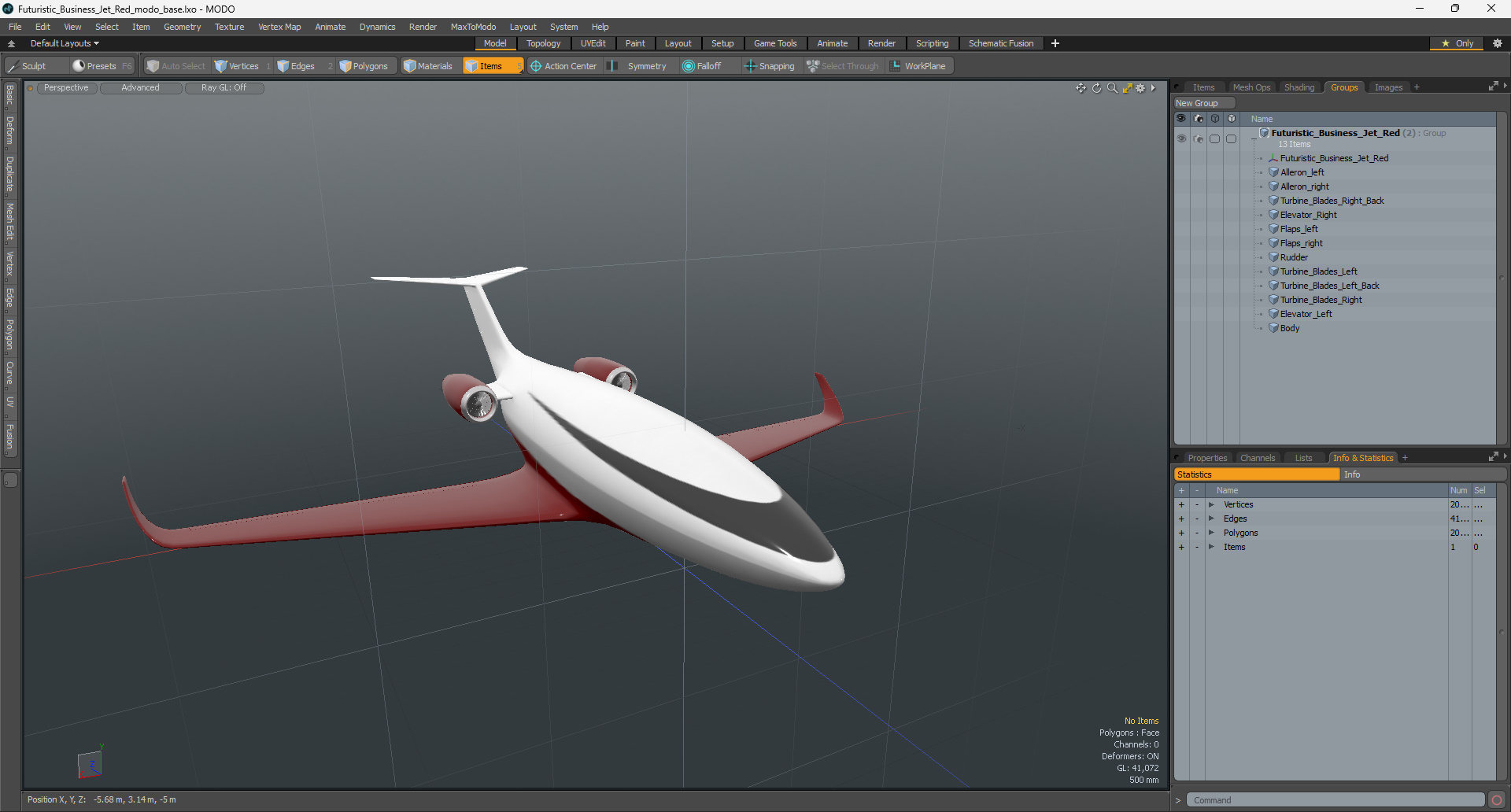Activate Items selection mode

tap(492, 66)
